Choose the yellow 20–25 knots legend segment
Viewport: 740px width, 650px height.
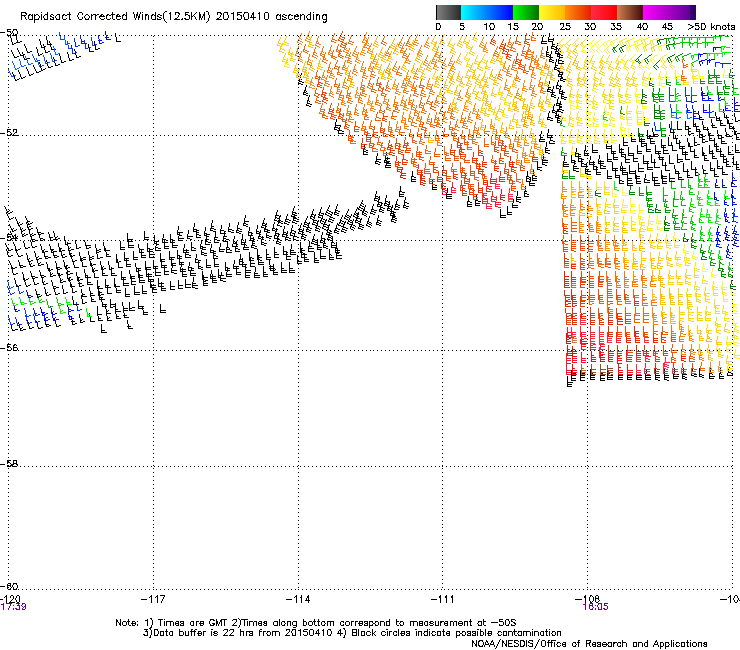[x=552, y=12]
